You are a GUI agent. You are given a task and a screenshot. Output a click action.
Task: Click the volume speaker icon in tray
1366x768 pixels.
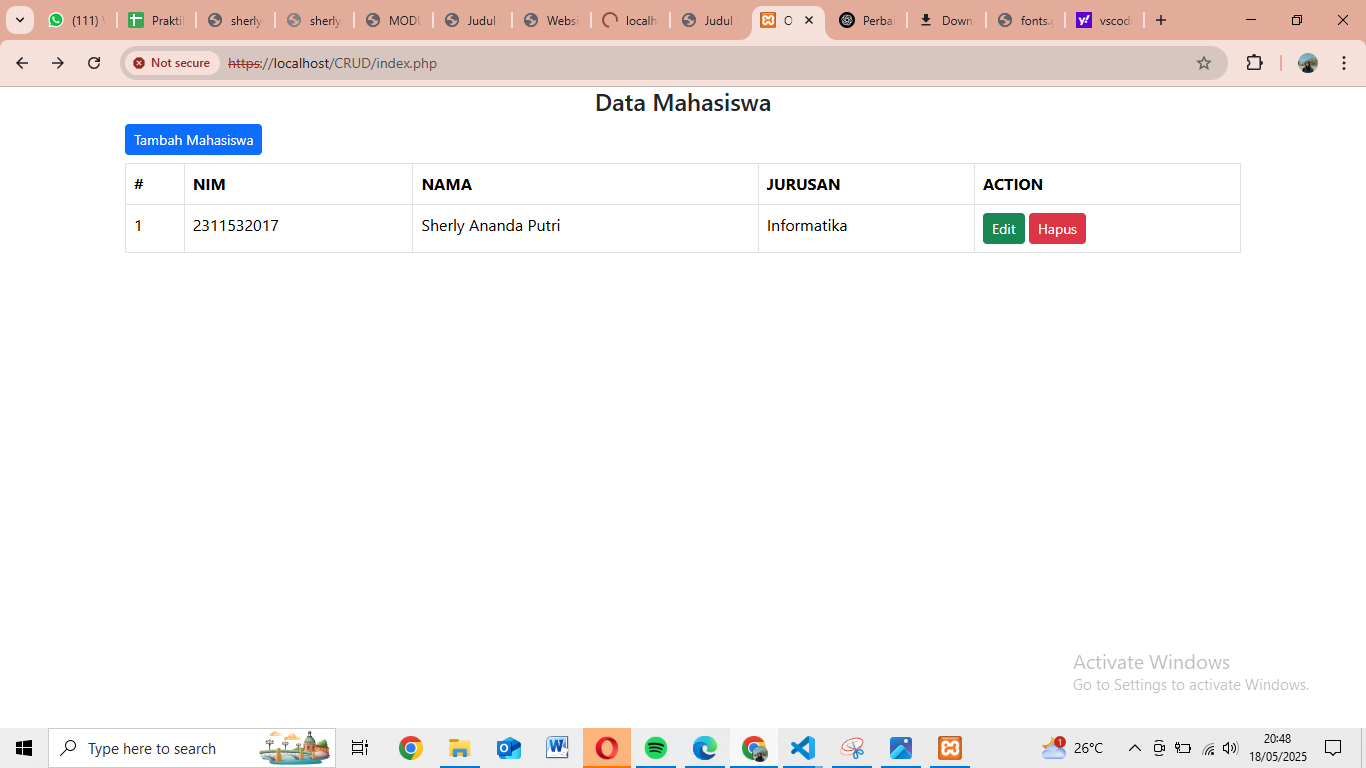click(1230, 748)
